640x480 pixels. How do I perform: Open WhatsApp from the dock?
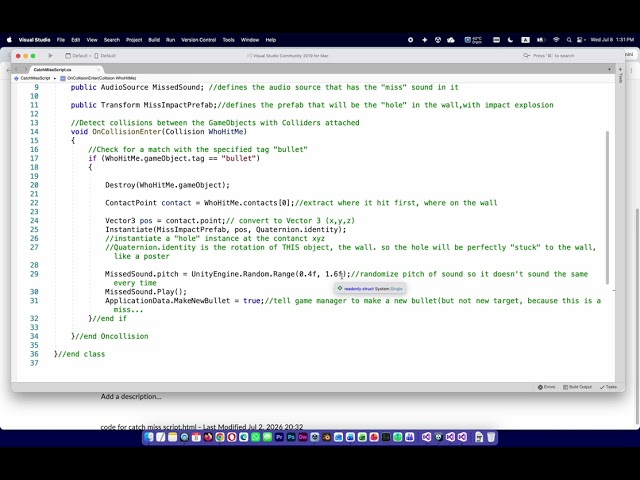pos(256,438)
